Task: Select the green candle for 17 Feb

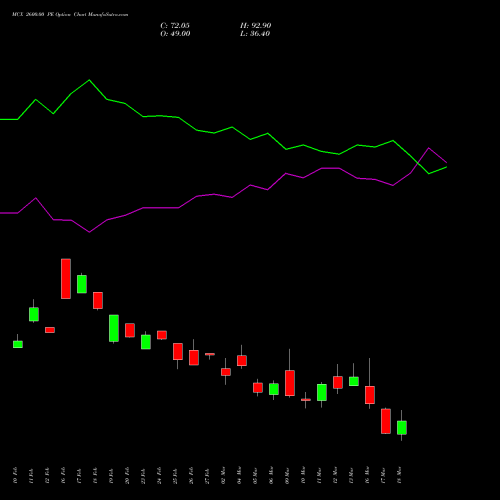Action: click(x=82, y=284)
